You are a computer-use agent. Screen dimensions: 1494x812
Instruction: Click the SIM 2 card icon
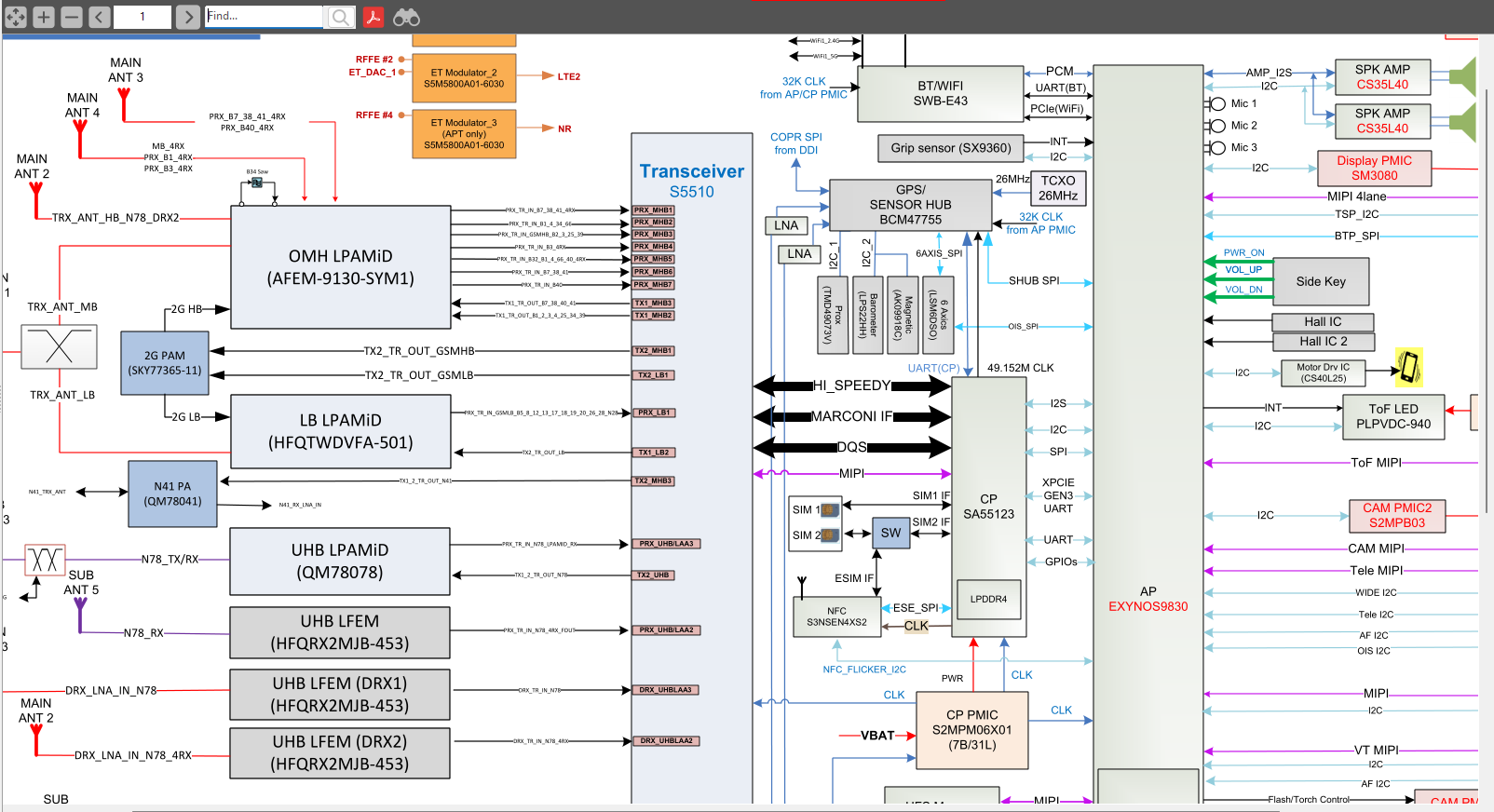[x=829, y=535]
